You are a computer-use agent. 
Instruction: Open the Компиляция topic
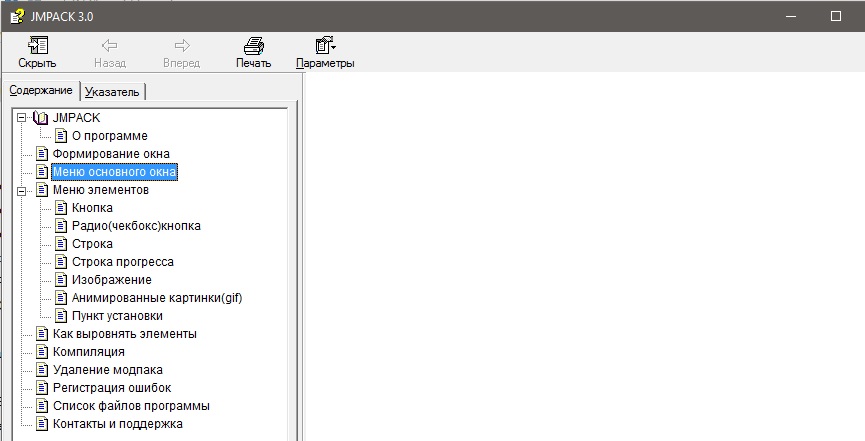88,352
